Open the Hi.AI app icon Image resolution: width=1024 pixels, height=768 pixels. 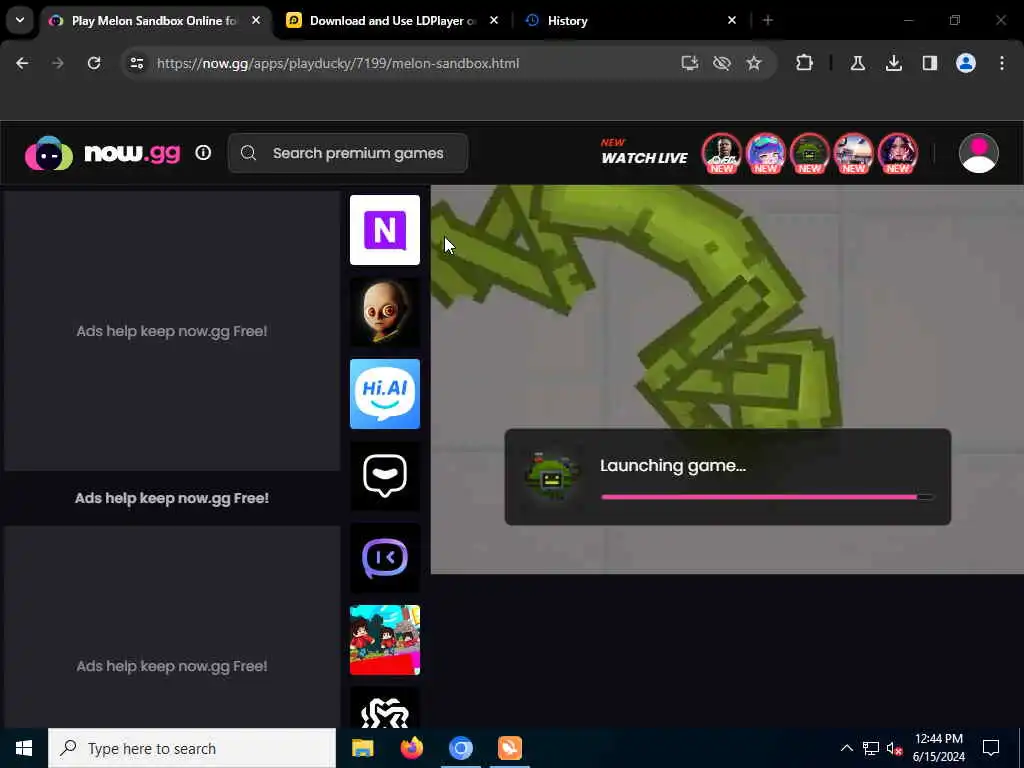[x=385, y=394]
